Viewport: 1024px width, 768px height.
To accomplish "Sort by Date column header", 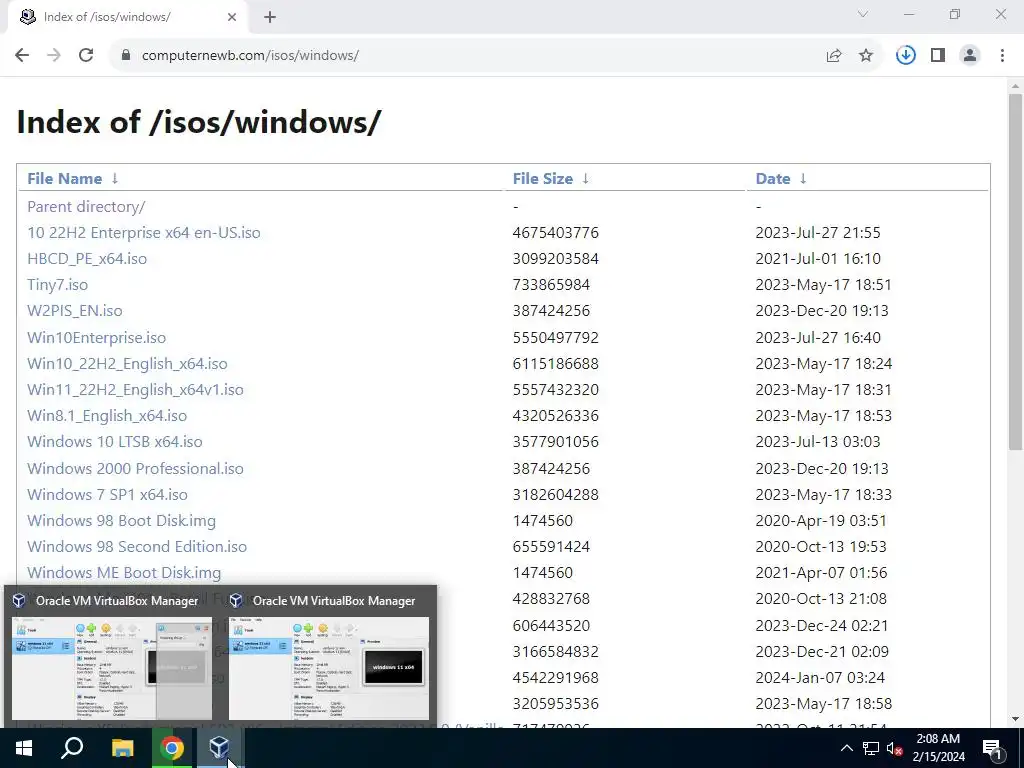I will tap(773, 178).
